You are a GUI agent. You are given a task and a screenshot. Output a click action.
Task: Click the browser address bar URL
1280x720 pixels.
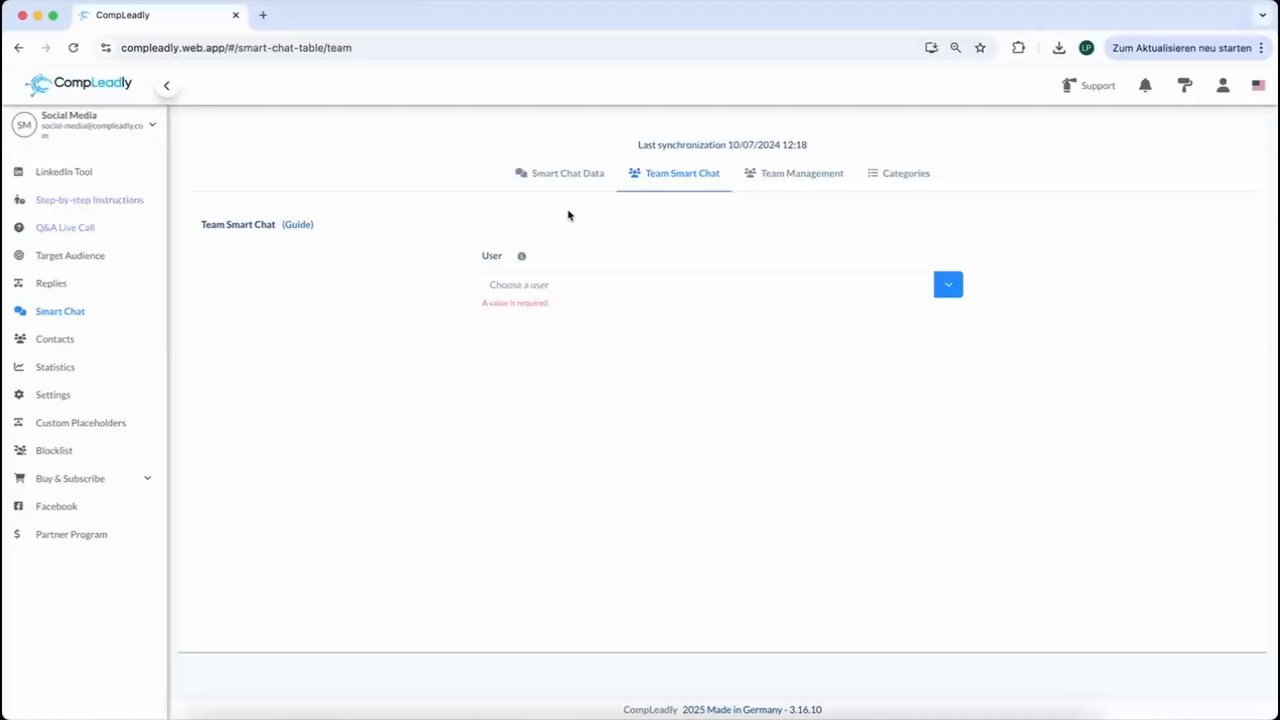236,48
